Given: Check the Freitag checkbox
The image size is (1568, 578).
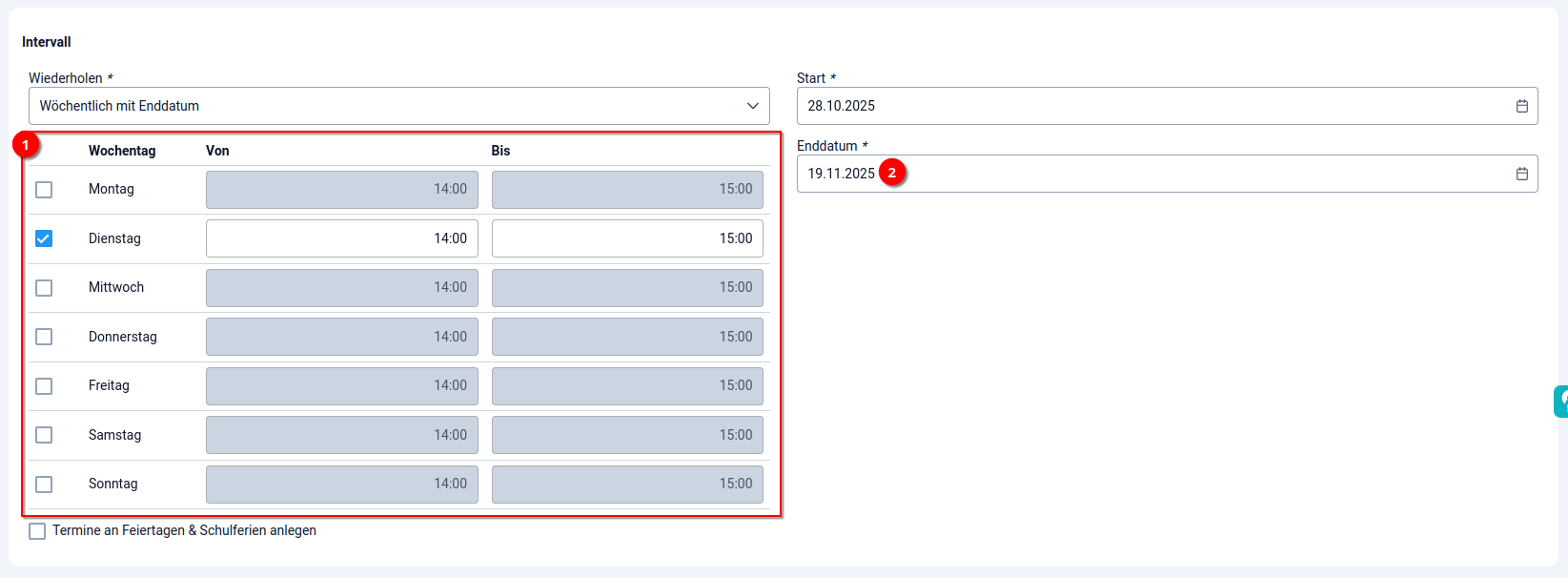Looking at the screenshot, I should tap(44, 386).
